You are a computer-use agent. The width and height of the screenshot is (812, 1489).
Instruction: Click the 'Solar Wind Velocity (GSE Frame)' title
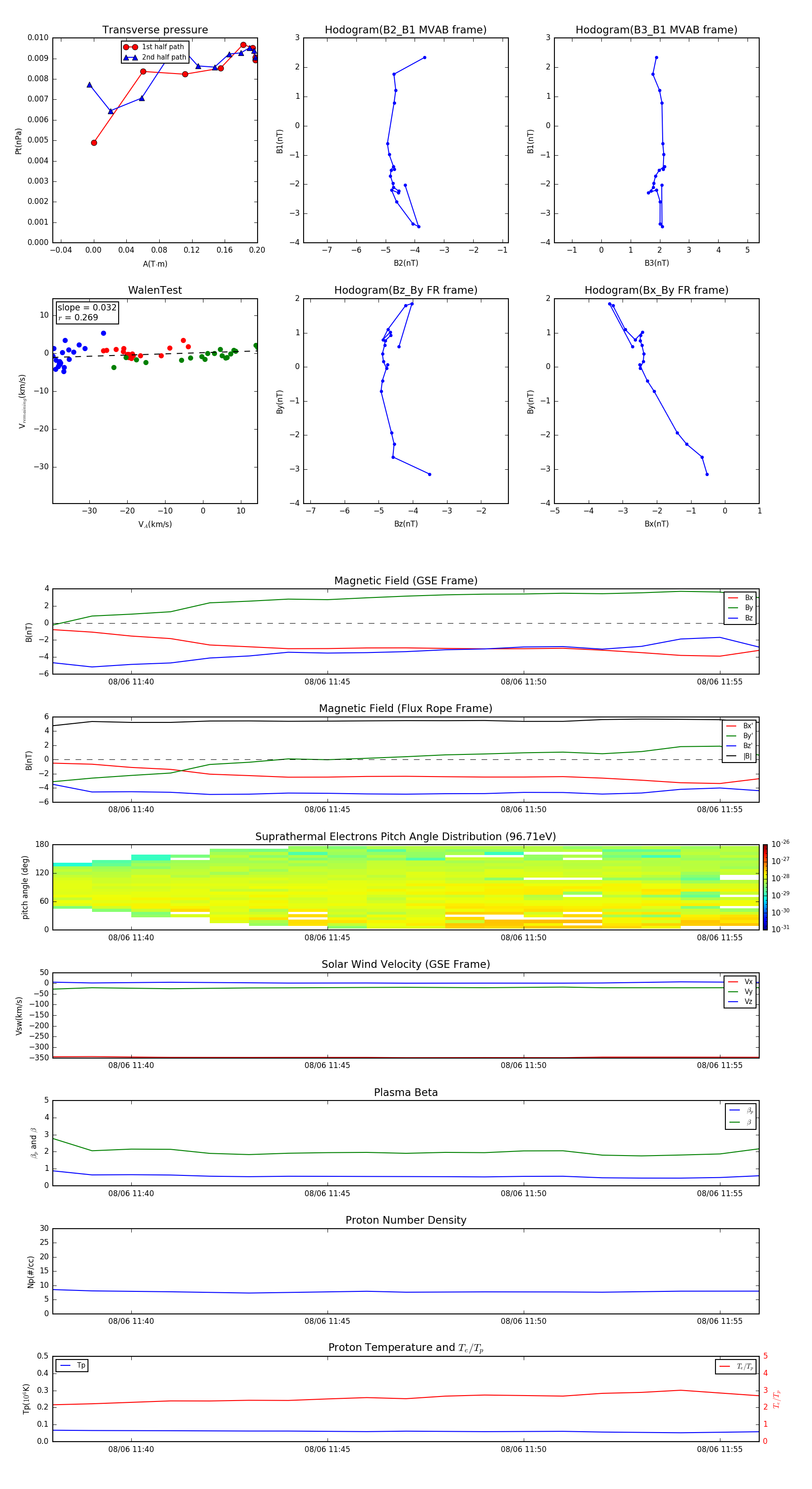pos(406,965)
